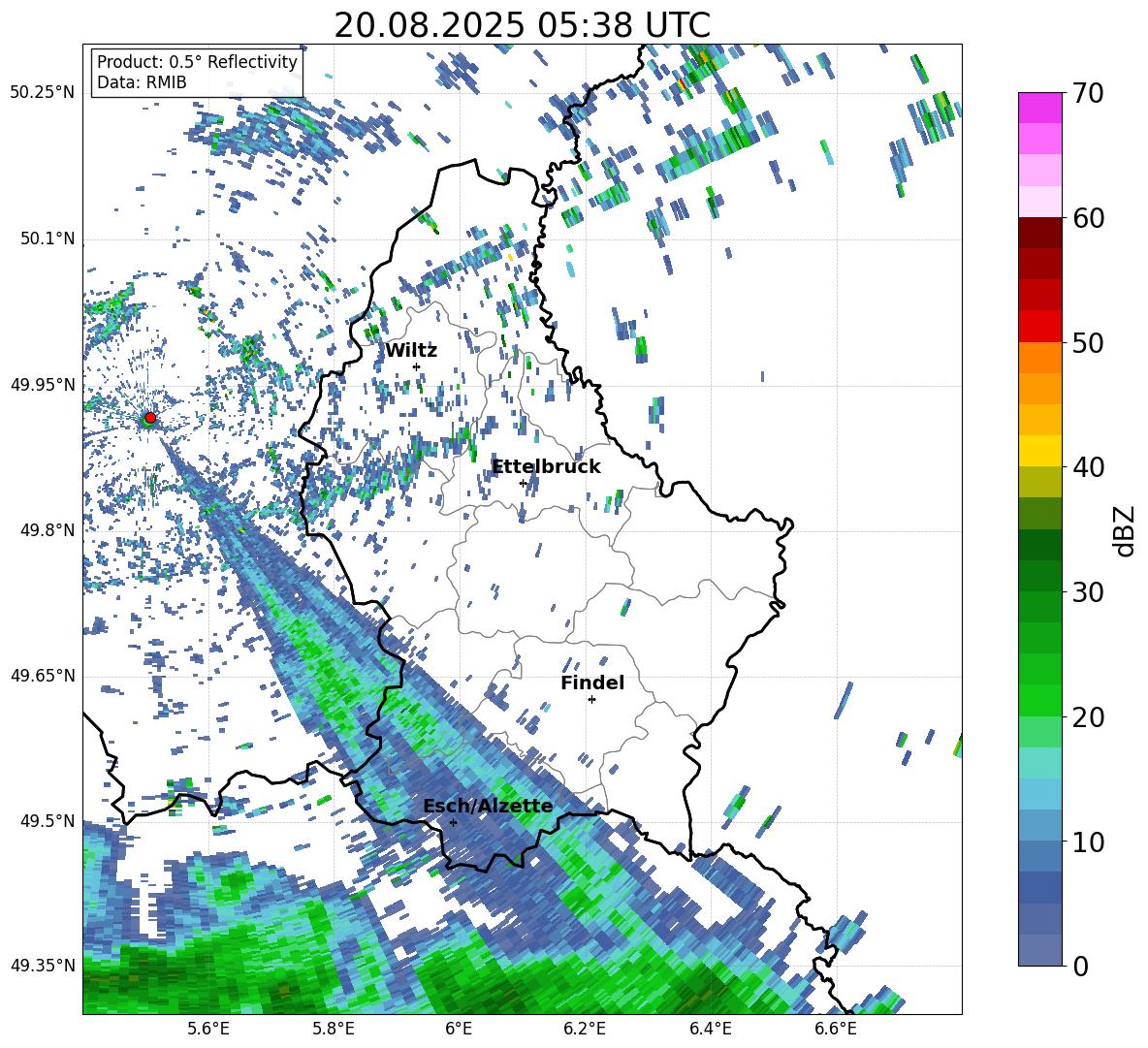The width and height of the screenshot is (1148, 1048).
Task: Click the Findel station label
Action: pyautogui.click(x=592, y=683)
